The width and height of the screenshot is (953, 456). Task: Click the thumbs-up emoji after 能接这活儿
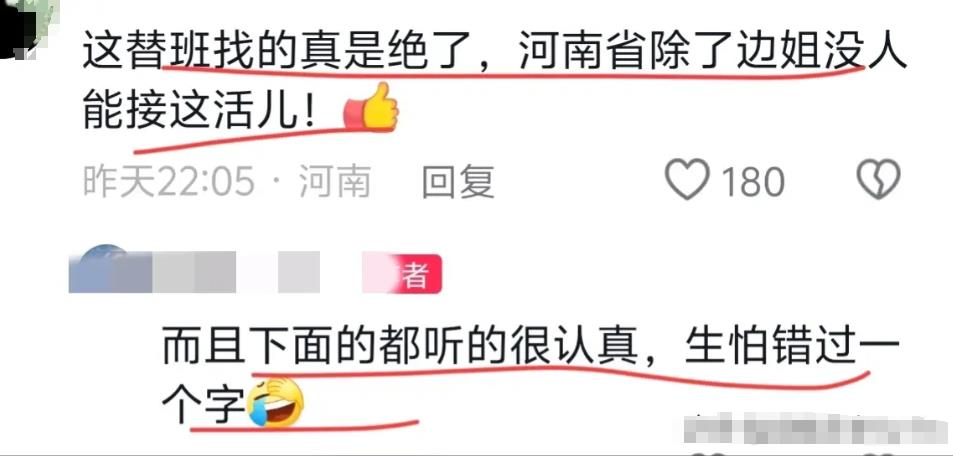click(371, 108)
